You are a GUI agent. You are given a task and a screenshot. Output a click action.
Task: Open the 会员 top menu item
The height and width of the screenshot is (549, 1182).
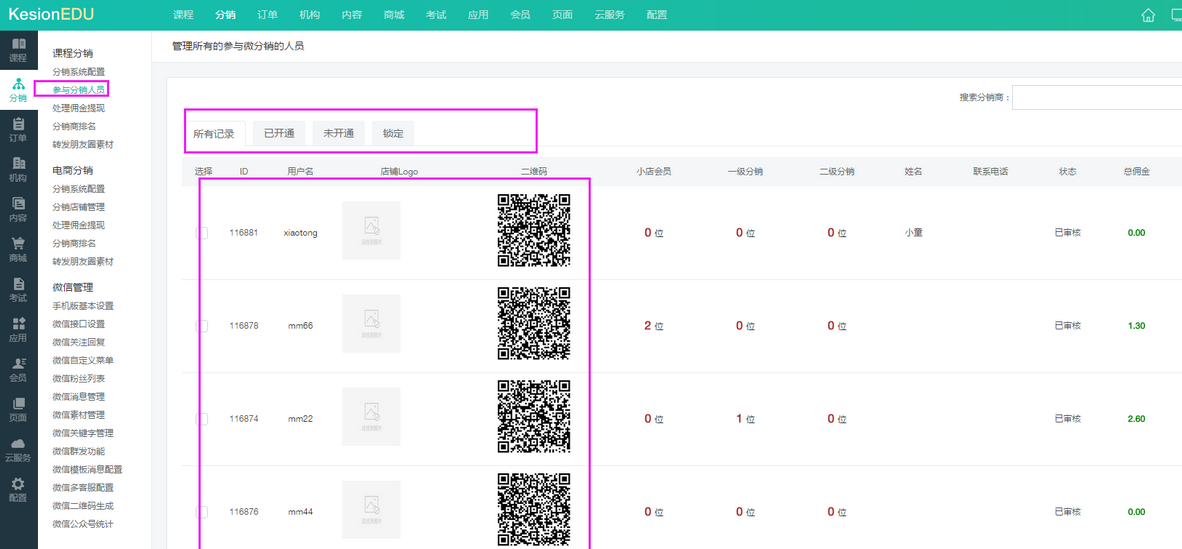pos(520,15)
